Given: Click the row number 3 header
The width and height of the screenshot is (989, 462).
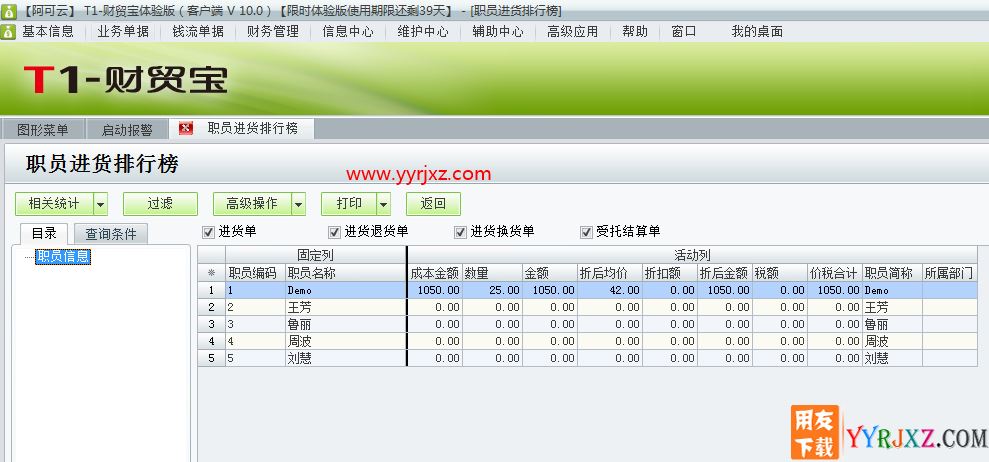Looking at the screenshot, I should (211, 324).
